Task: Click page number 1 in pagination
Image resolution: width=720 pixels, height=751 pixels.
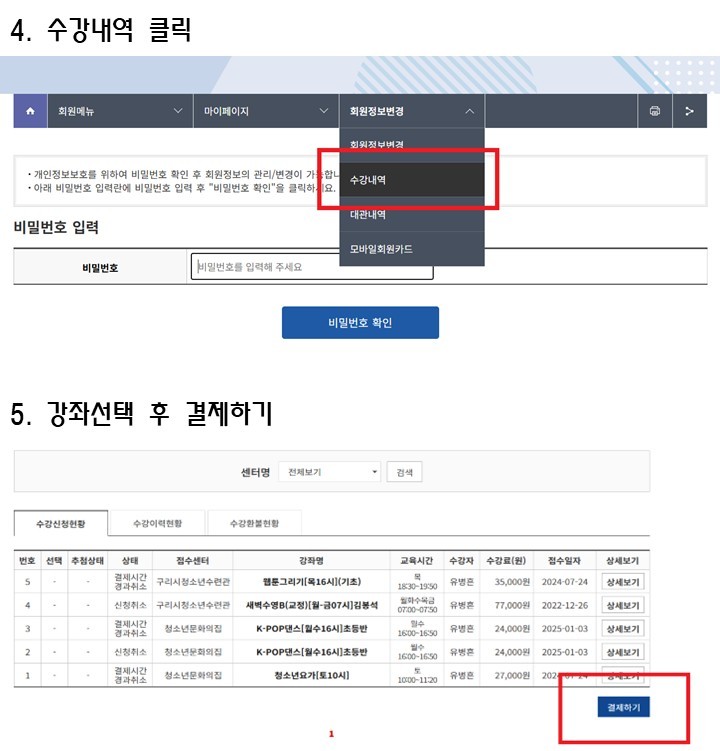Action: pos(331,735)
